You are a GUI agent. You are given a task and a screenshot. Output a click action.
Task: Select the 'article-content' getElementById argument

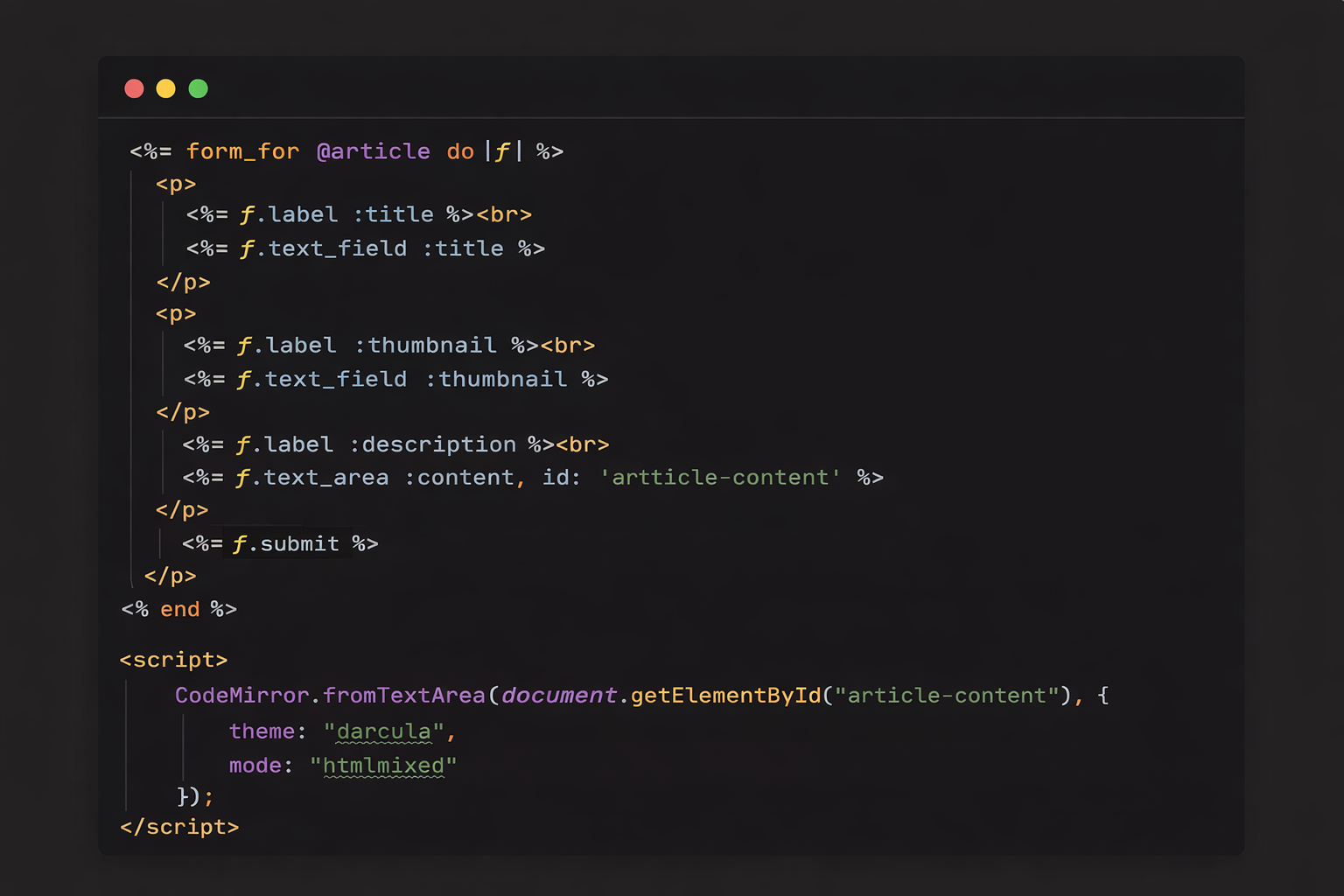click(947, 695)
